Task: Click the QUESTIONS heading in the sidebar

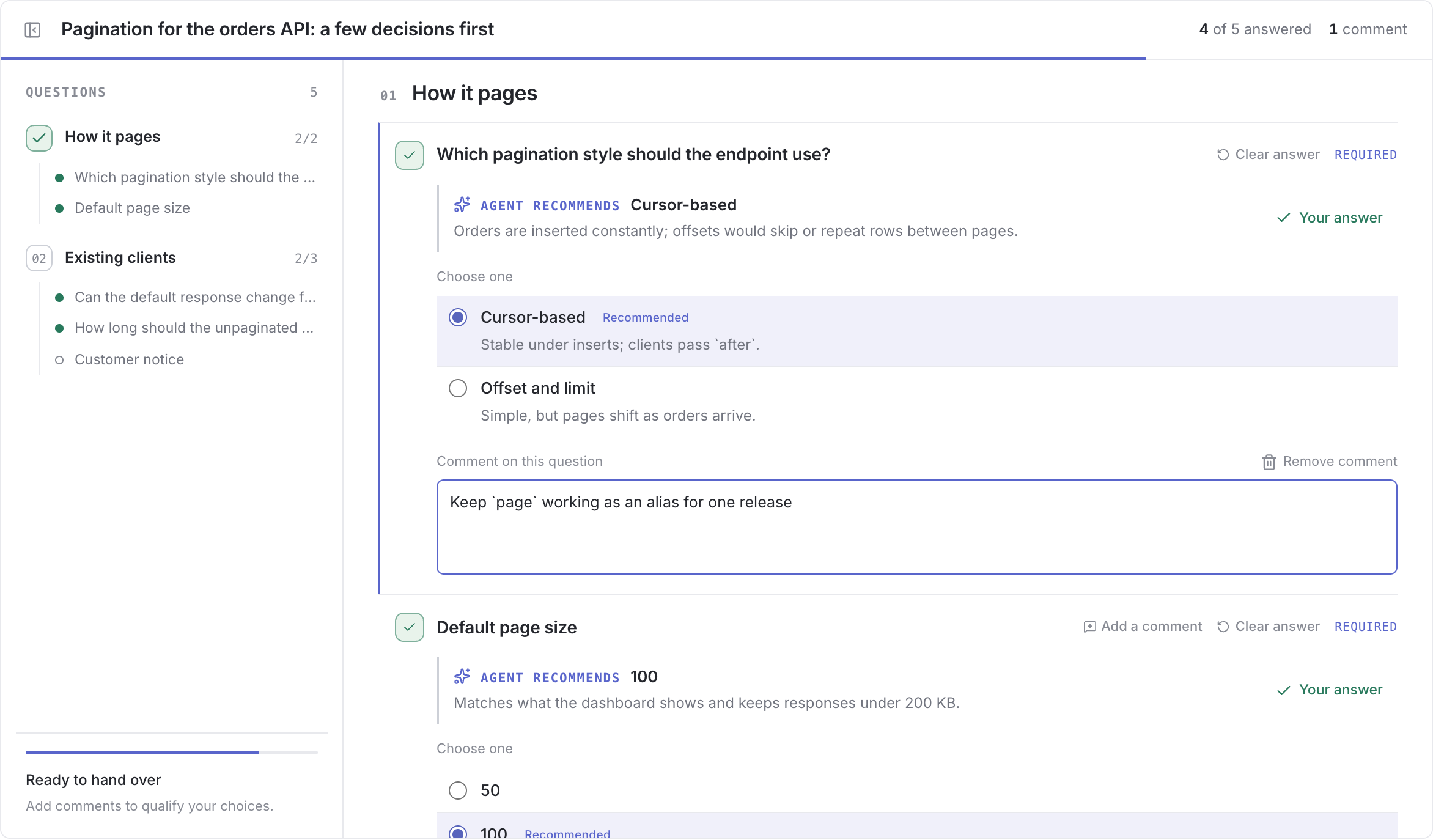Action: 66,92
